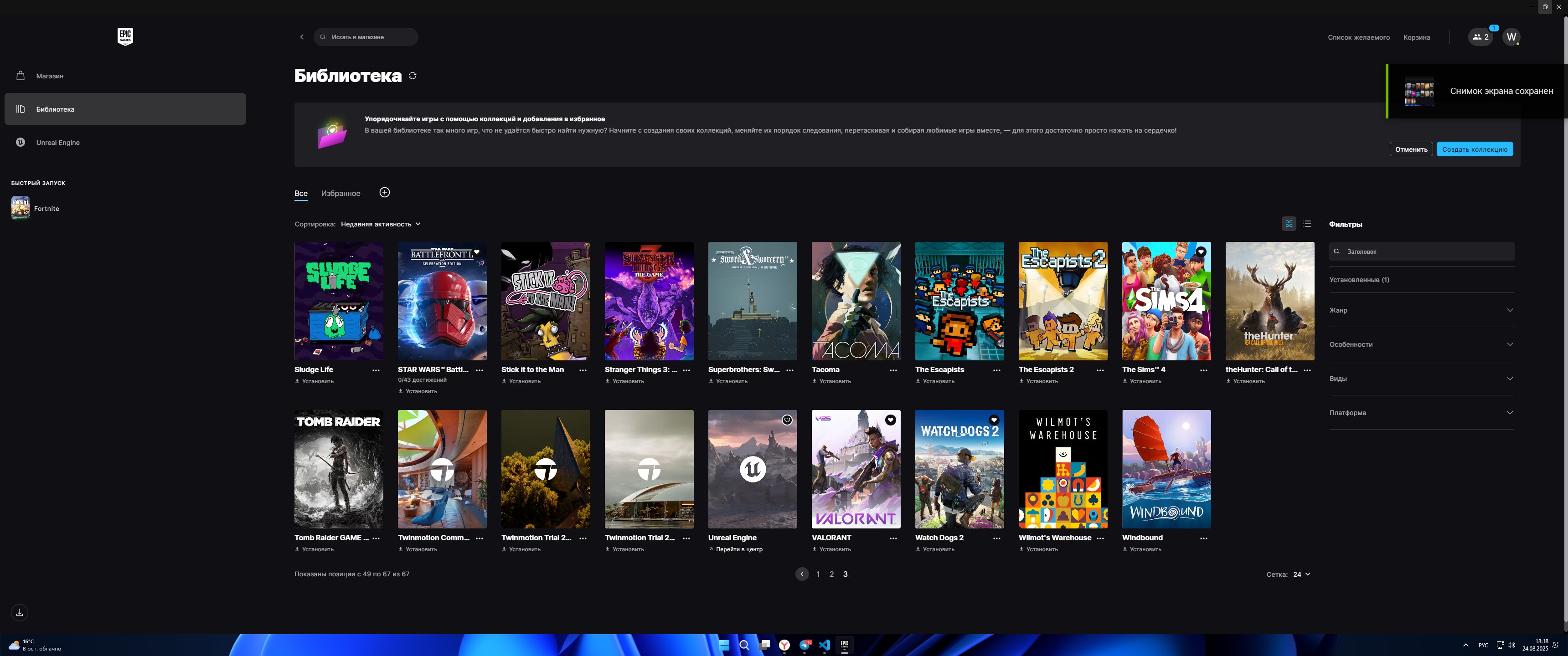Click the Epic Games logo in sidebar

pyautogui.click(x=125, y=36)
